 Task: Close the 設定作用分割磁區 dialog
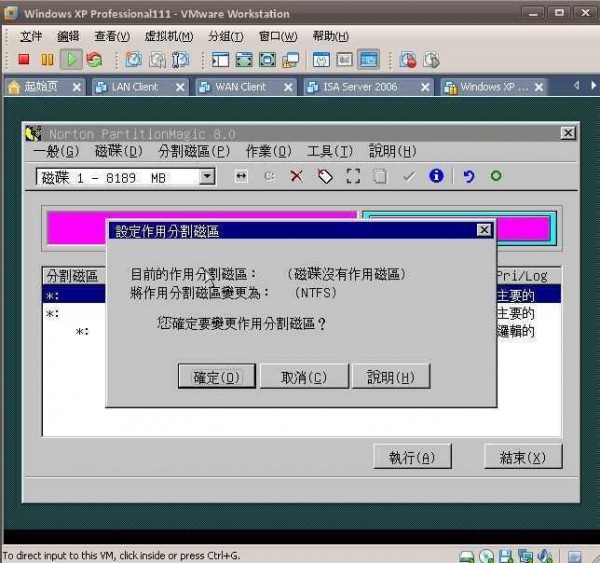(484, 230)
